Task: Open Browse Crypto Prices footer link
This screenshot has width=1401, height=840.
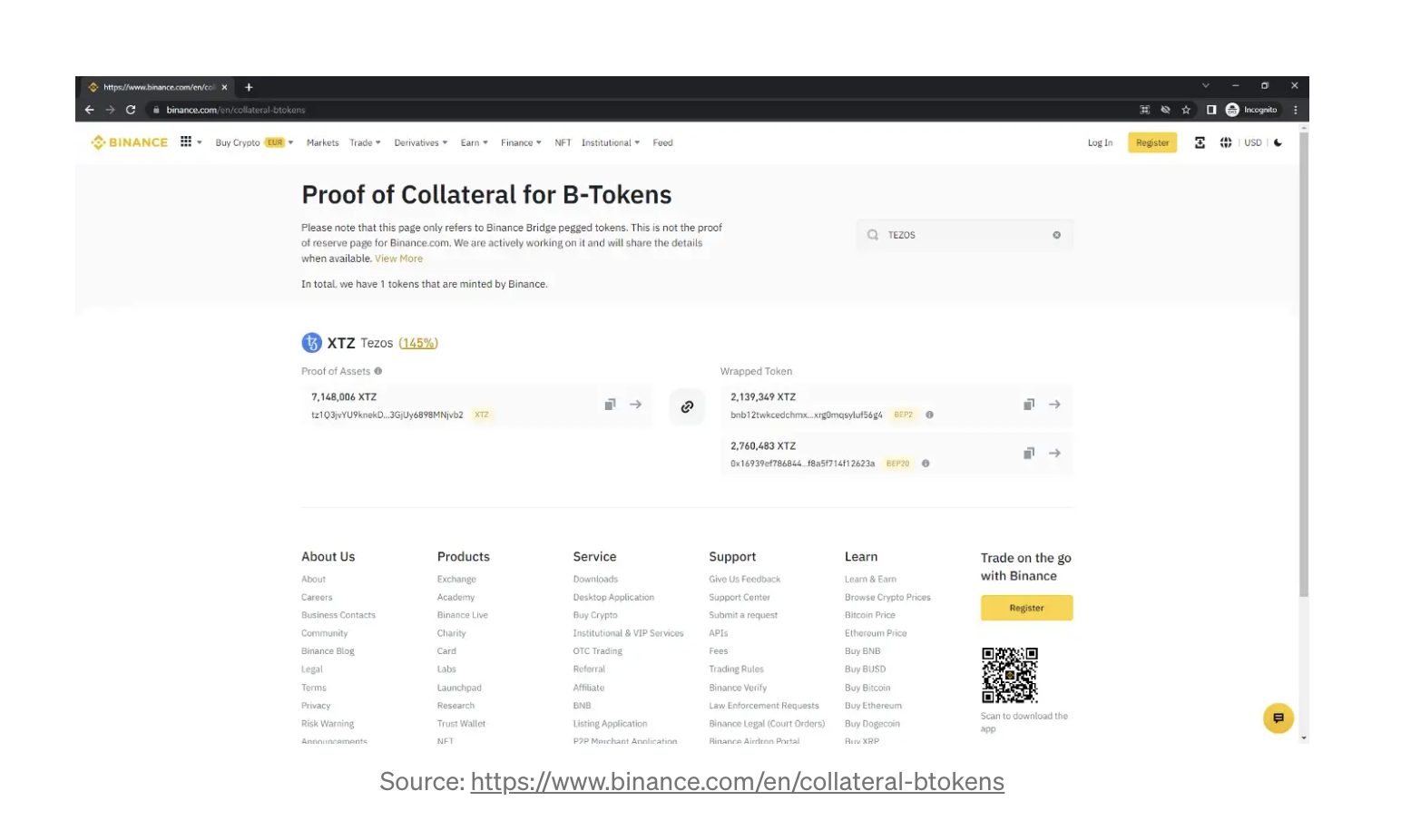Action: 887,597
